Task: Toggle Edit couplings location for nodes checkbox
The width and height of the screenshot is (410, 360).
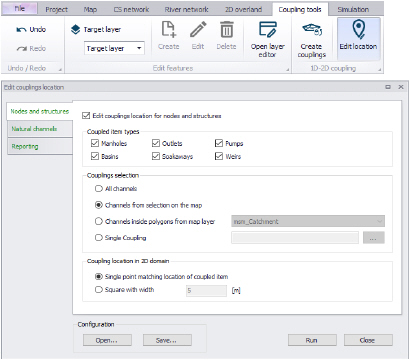Action: 86,116
